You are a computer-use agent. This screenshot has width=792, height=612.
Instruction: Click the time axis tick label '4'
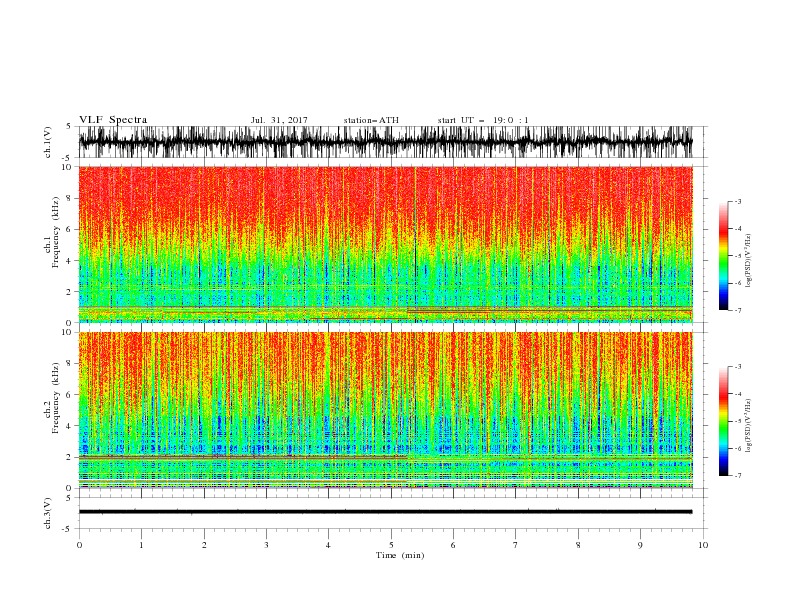(328, 545)
